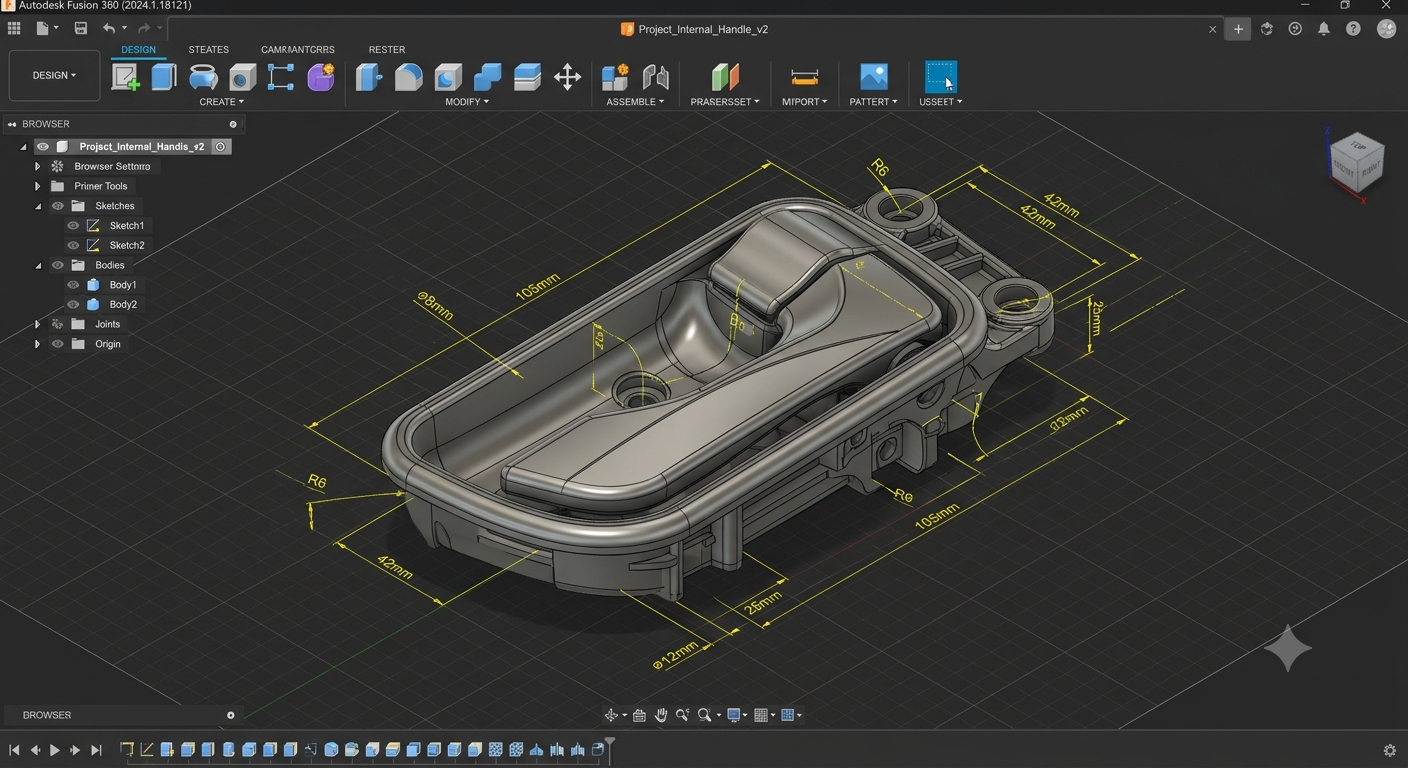Close the Project_Internal_Handle_v2 document tab
The image size is (1408, 768).
pos(1212,29)
